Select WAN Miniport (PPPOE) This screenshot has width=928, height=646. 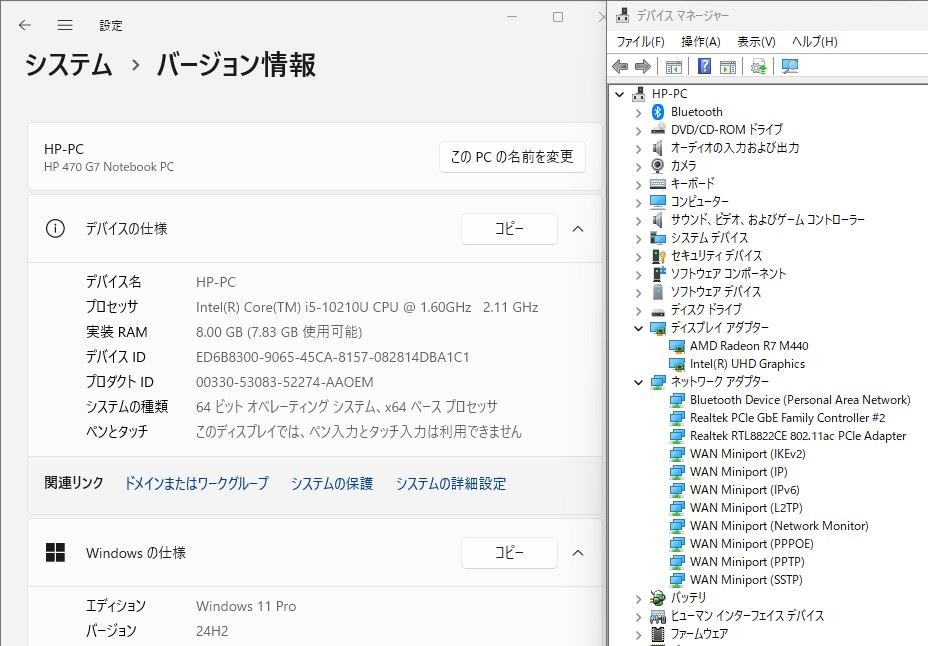751,544
